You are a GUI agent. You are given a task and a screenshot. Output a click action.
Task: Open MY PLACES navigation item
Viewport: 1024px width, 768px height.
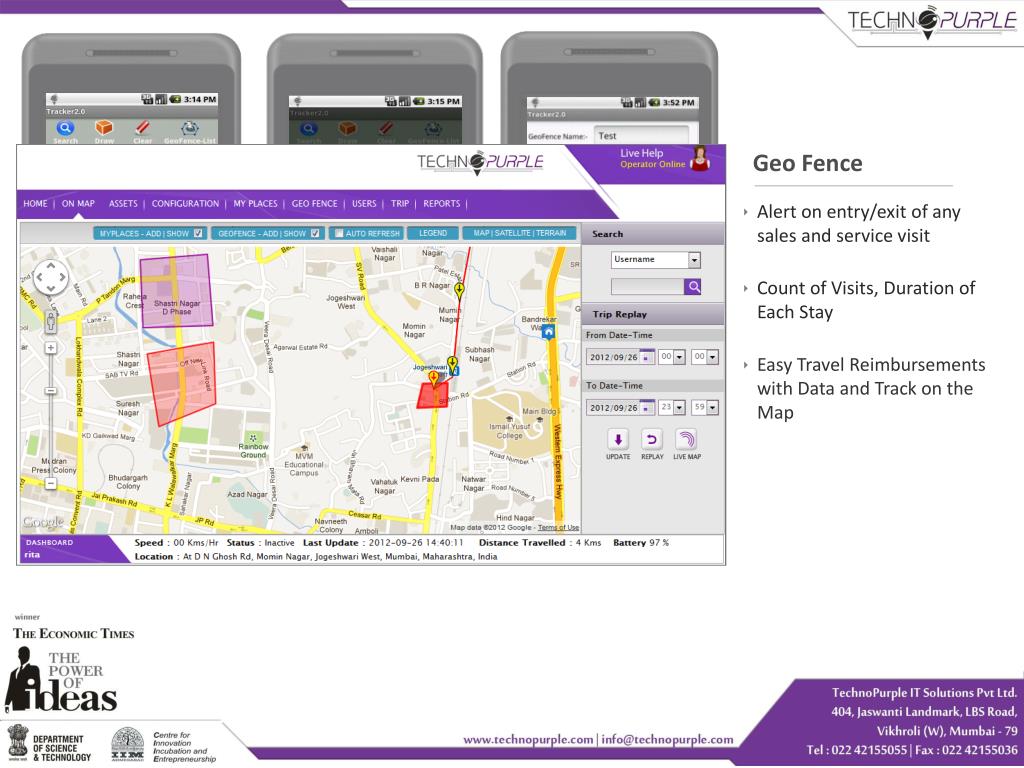coord(255,204)
